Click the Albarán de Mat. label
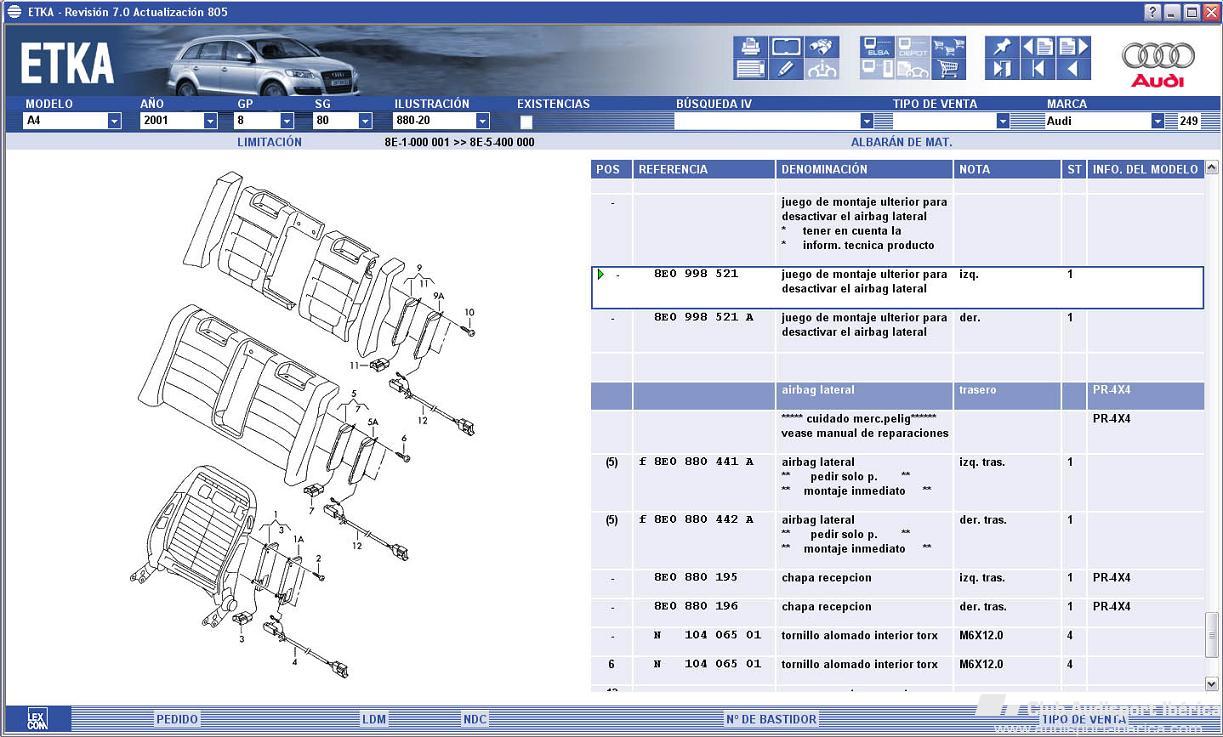Screen dimensions: 1223x737 (x=901, y=142)
